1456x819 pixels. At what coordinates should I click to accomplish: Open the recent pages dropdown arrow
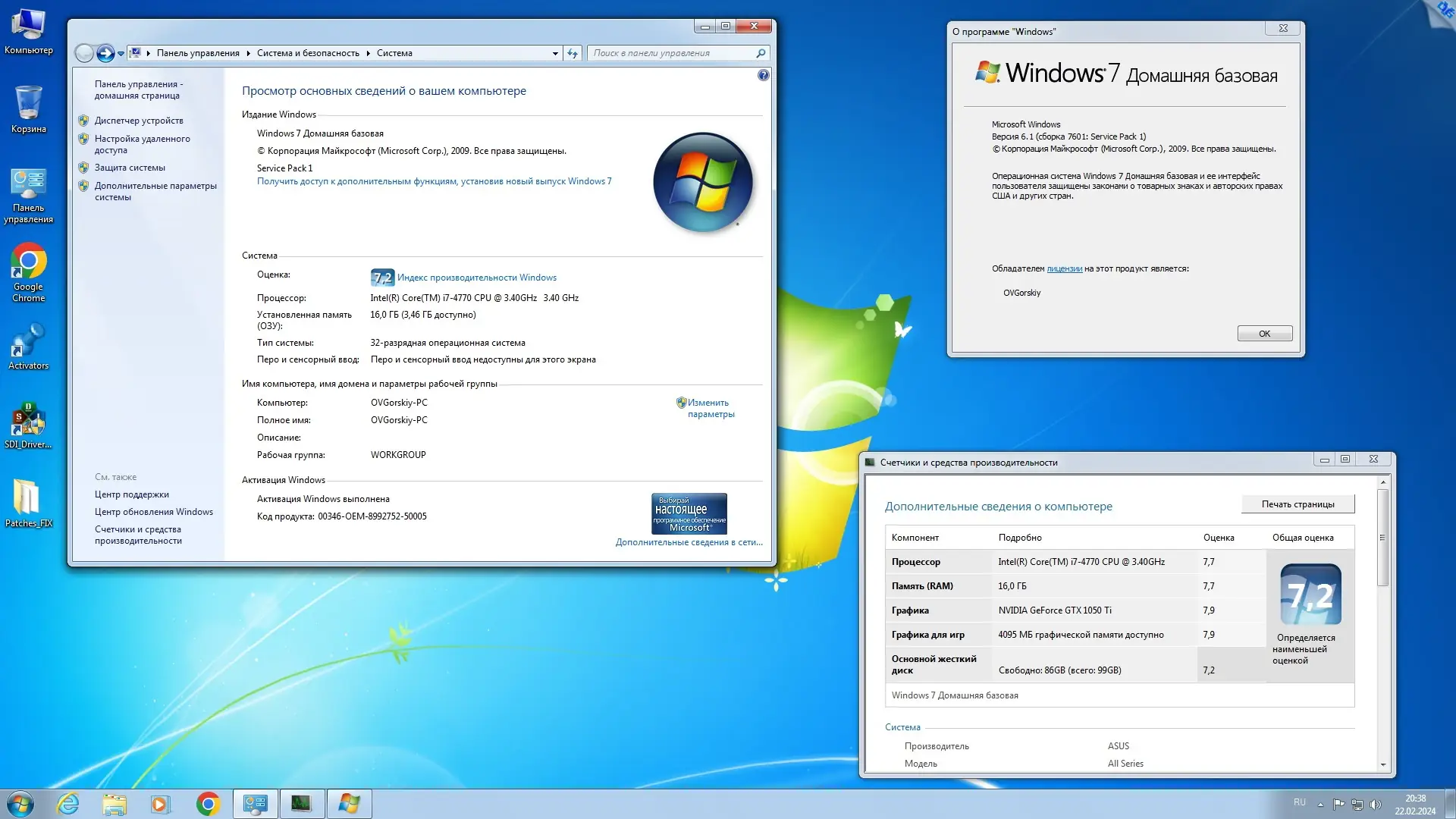(121, 53)
